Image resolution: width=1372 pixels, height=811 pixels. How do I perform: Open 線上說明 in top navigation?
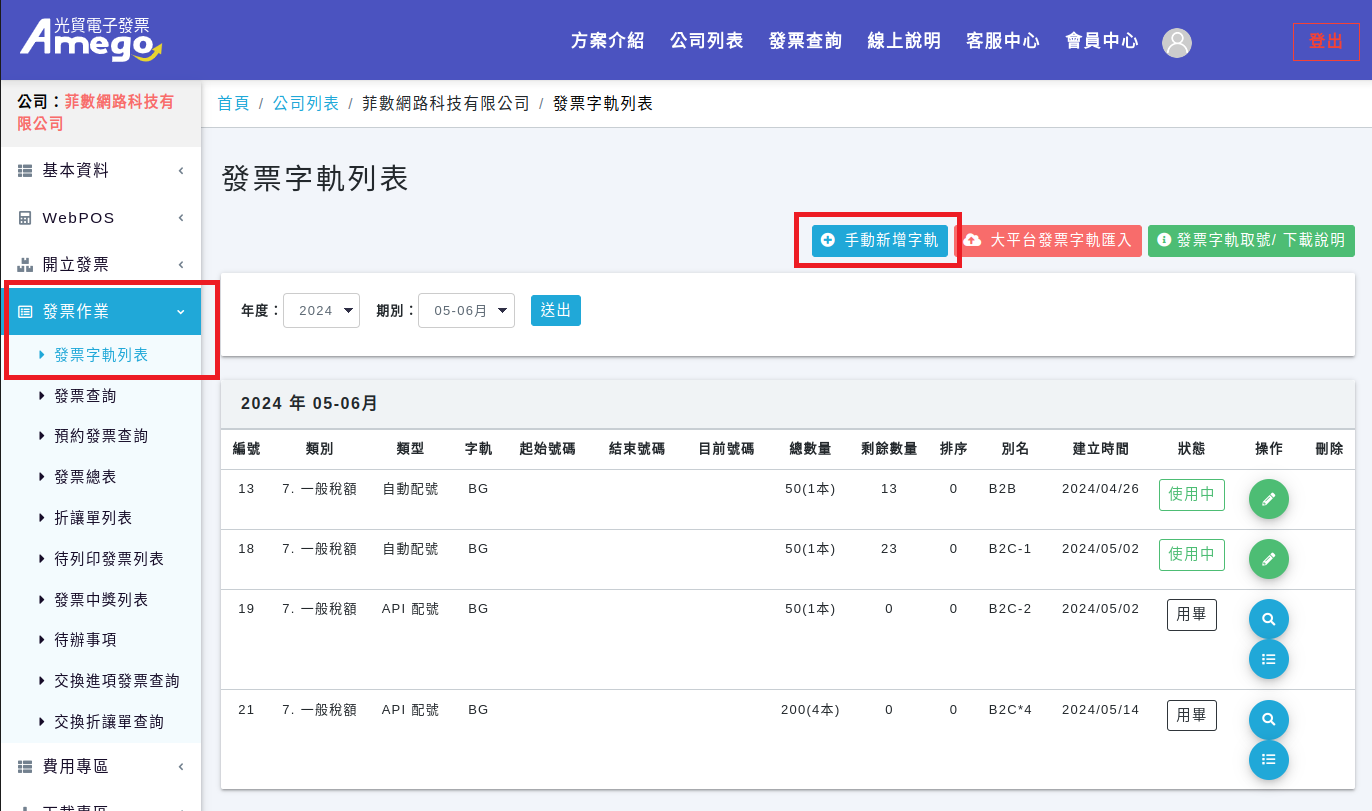click(904, 41)
